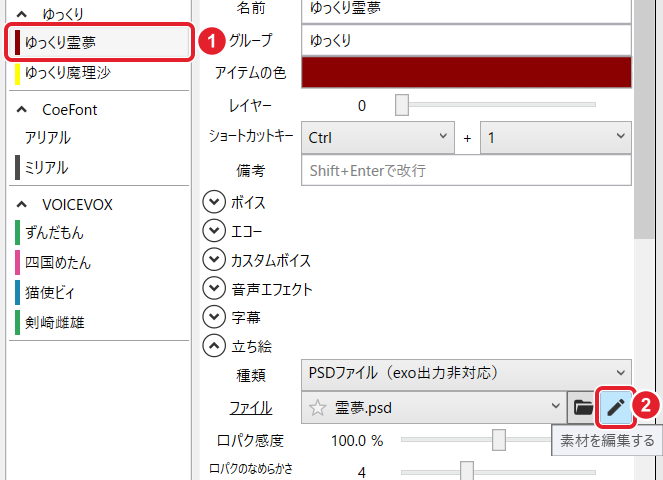Open the dark red アイテムの色 swatch
This screenshot has height=480, width=663.
tap(466, 73)
